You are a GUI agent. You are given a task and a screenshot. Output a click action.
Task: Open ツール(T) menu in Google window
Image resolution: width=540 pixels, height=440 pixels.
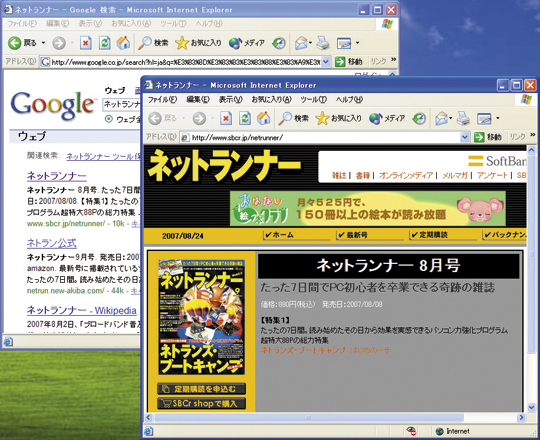click(x=173, y=24)
